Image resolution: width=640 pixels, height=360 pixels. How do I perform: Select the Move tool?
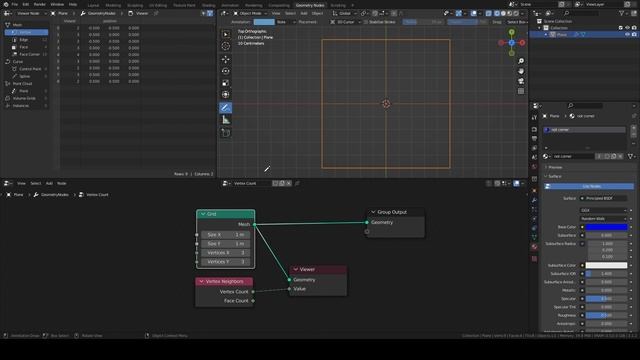[x=226, y=60]
